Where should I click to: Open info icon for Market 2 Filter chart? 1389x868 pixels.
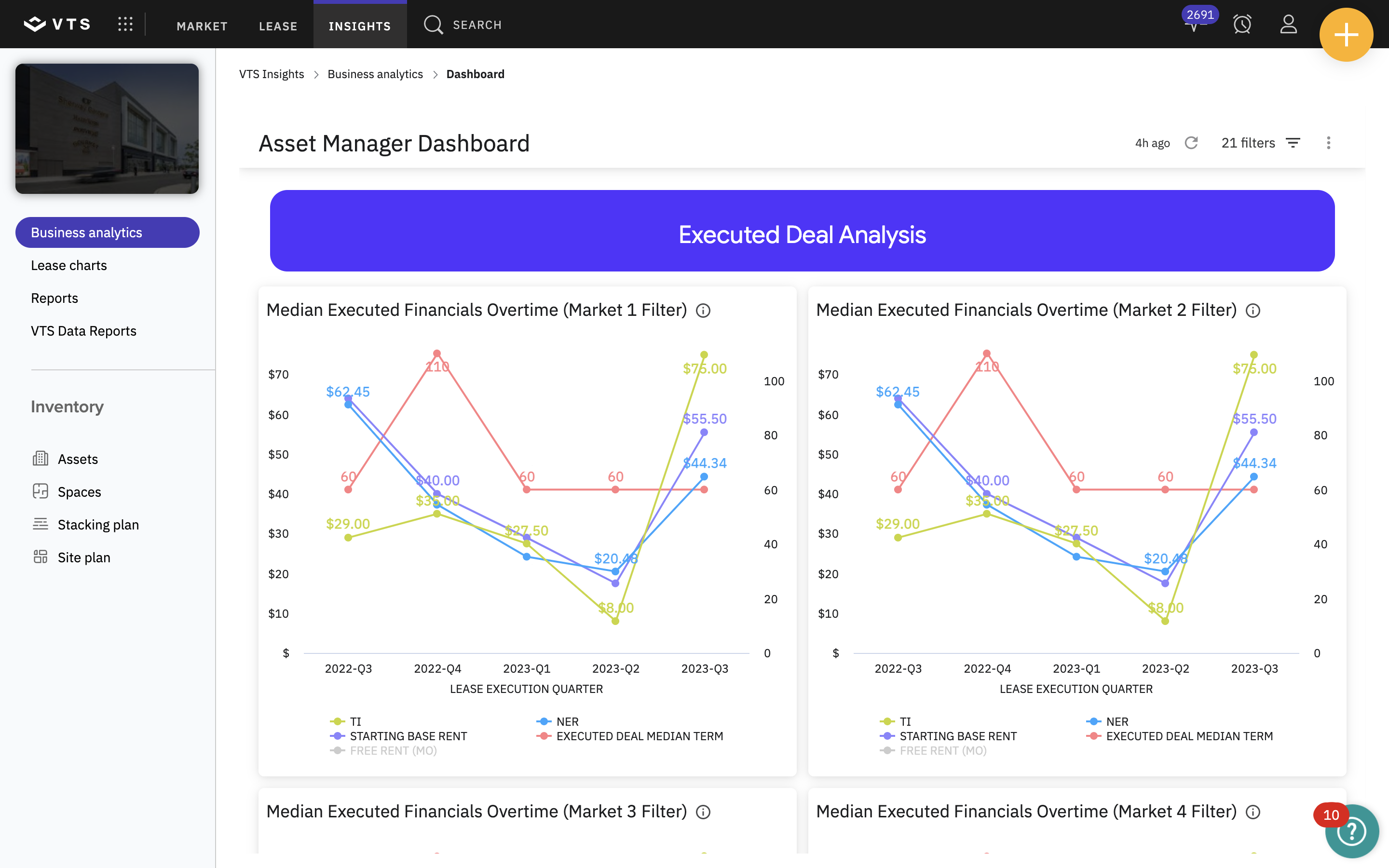pos(1253,311)
